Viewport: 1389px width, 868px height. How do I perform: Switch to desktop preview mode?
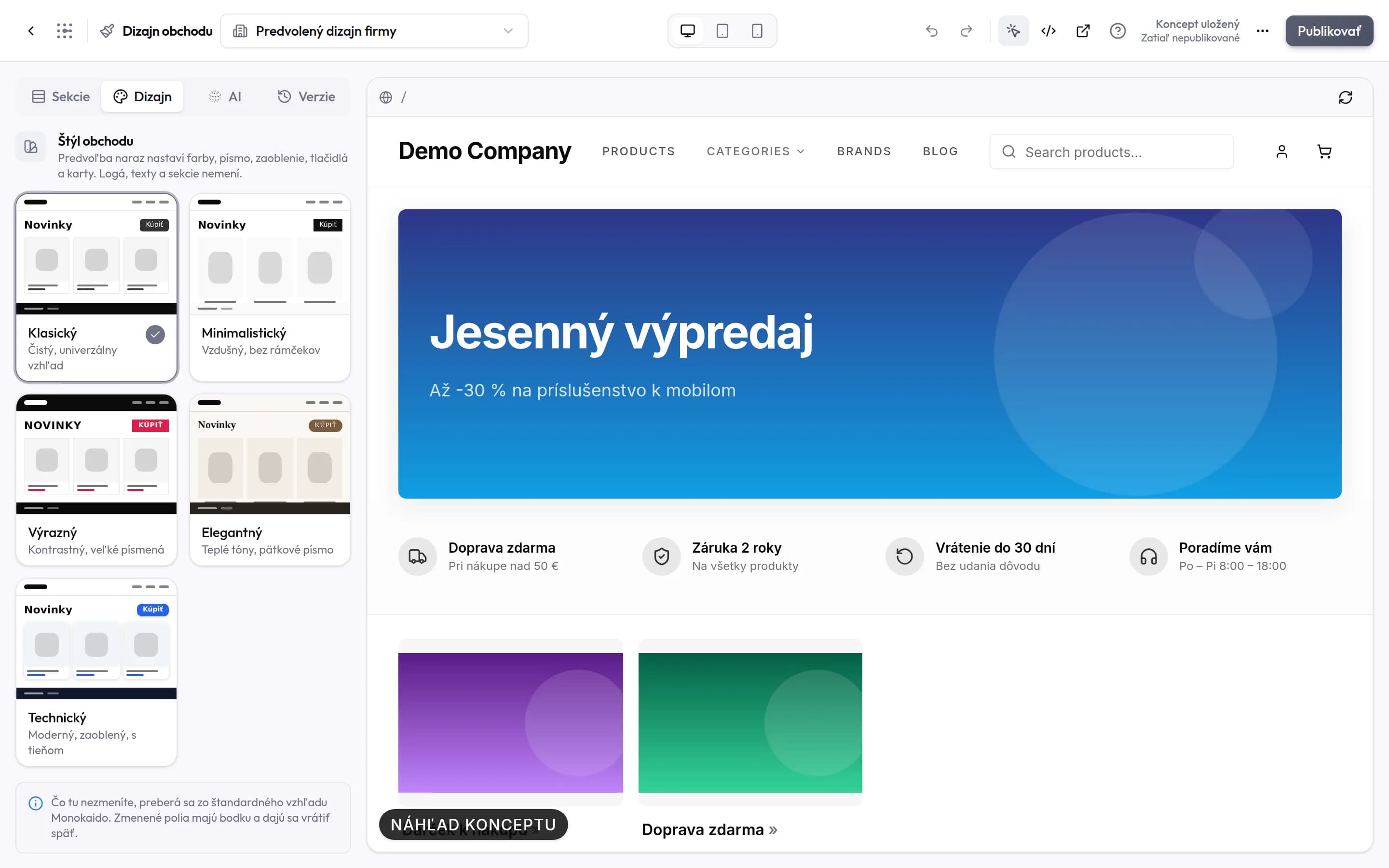688,31
